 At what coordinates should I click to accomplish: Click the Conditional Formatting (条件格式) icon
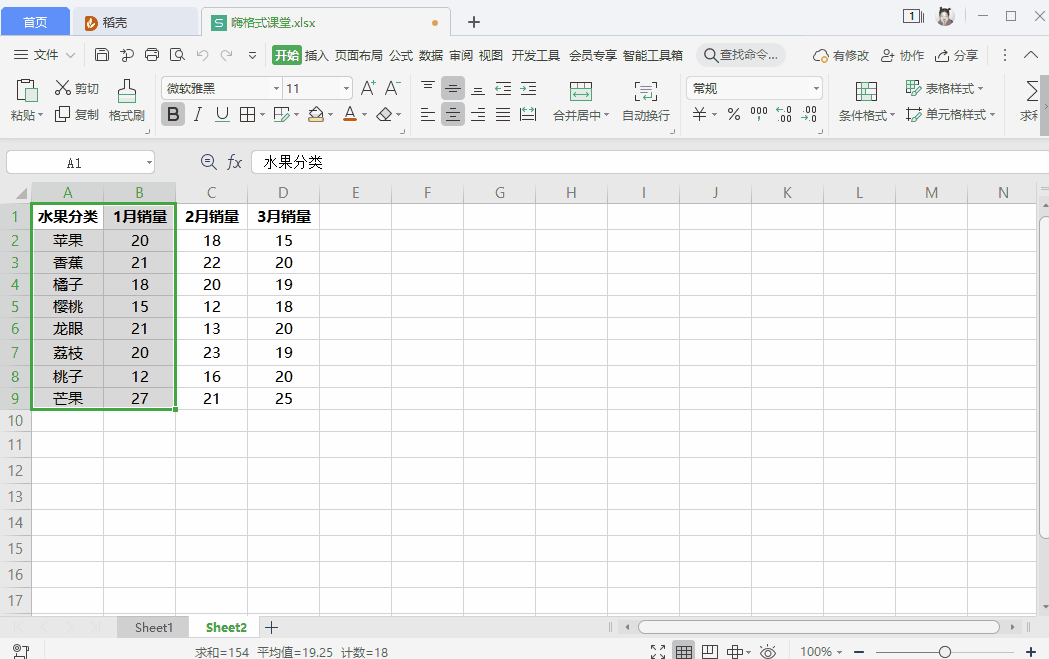[x=866, y=92]
